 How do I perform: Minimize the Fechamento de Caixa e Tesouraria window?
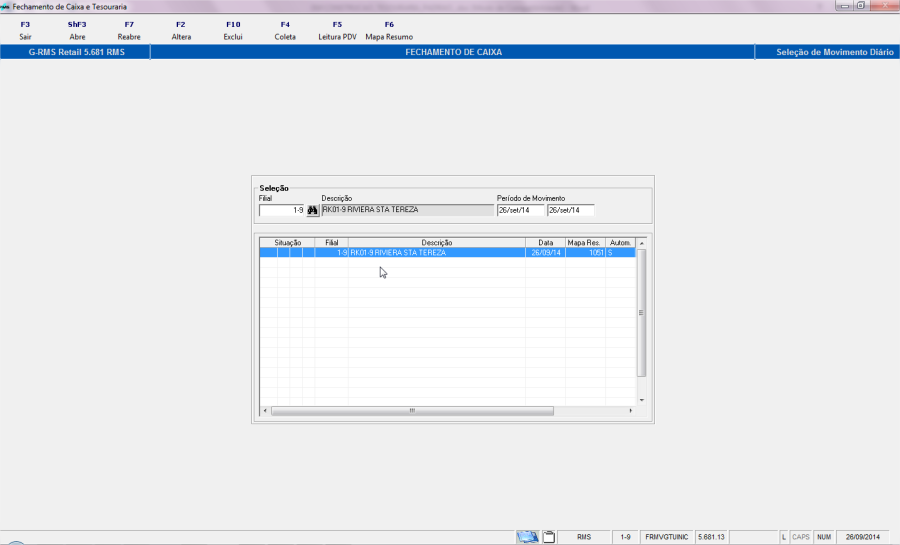tap(844, 6)
